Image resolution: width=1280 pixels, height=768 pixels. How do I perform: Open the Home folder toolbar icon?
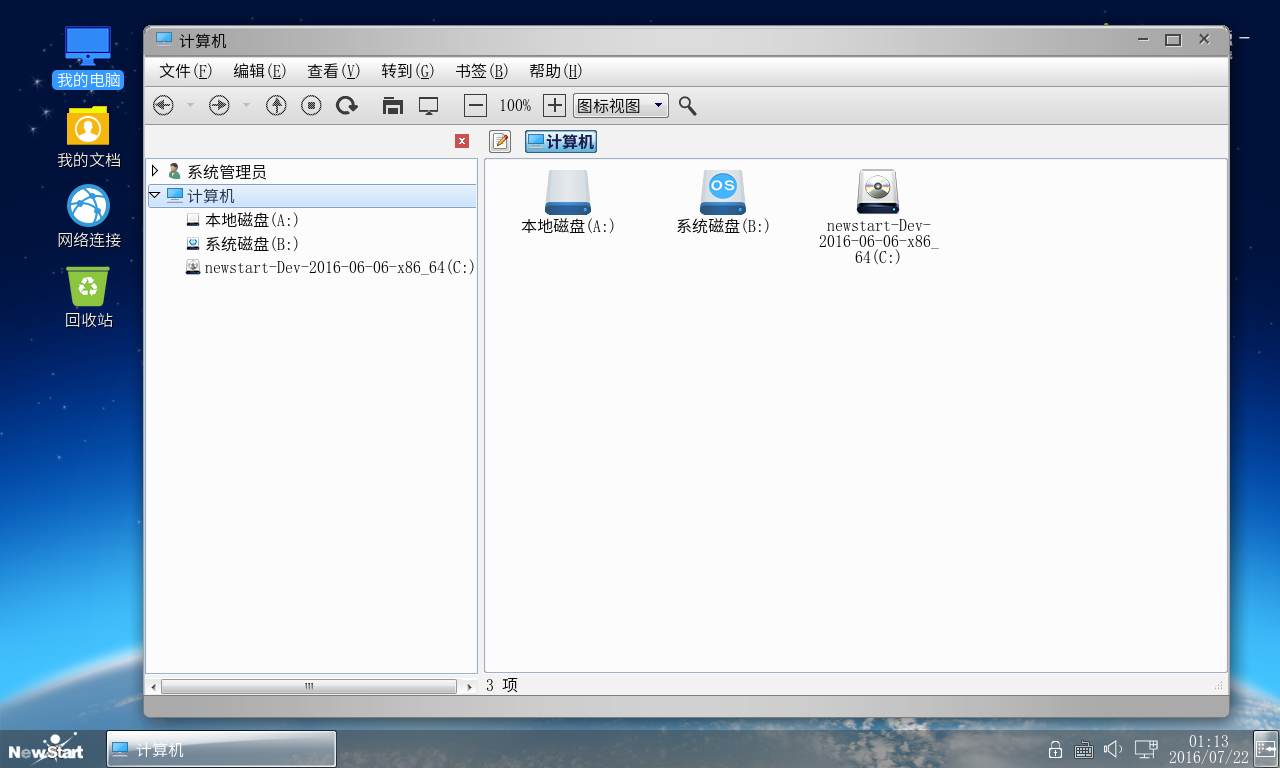(393, 105)
